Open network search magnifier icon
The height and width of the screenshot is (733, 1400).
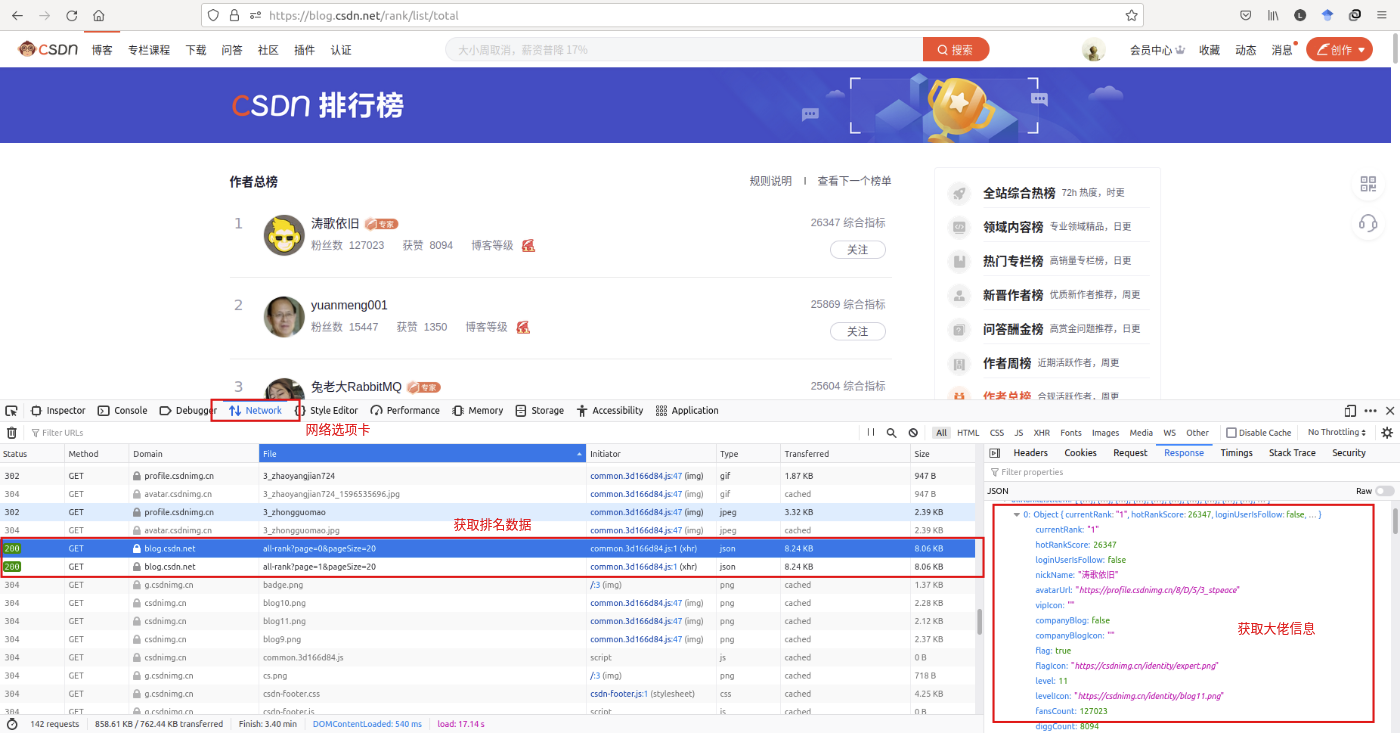click(891, 433)
